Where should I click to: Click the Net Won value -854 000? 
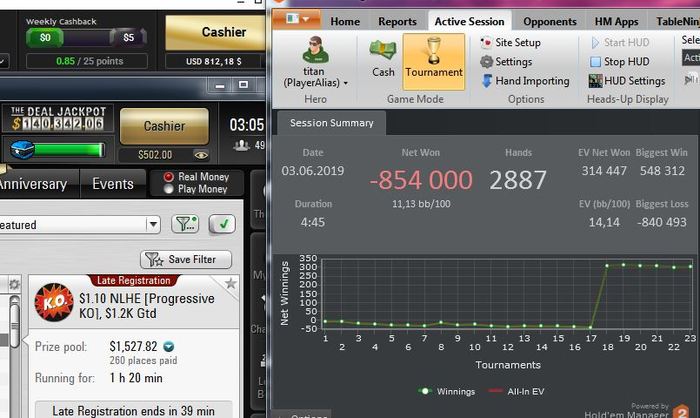[421, 180]
